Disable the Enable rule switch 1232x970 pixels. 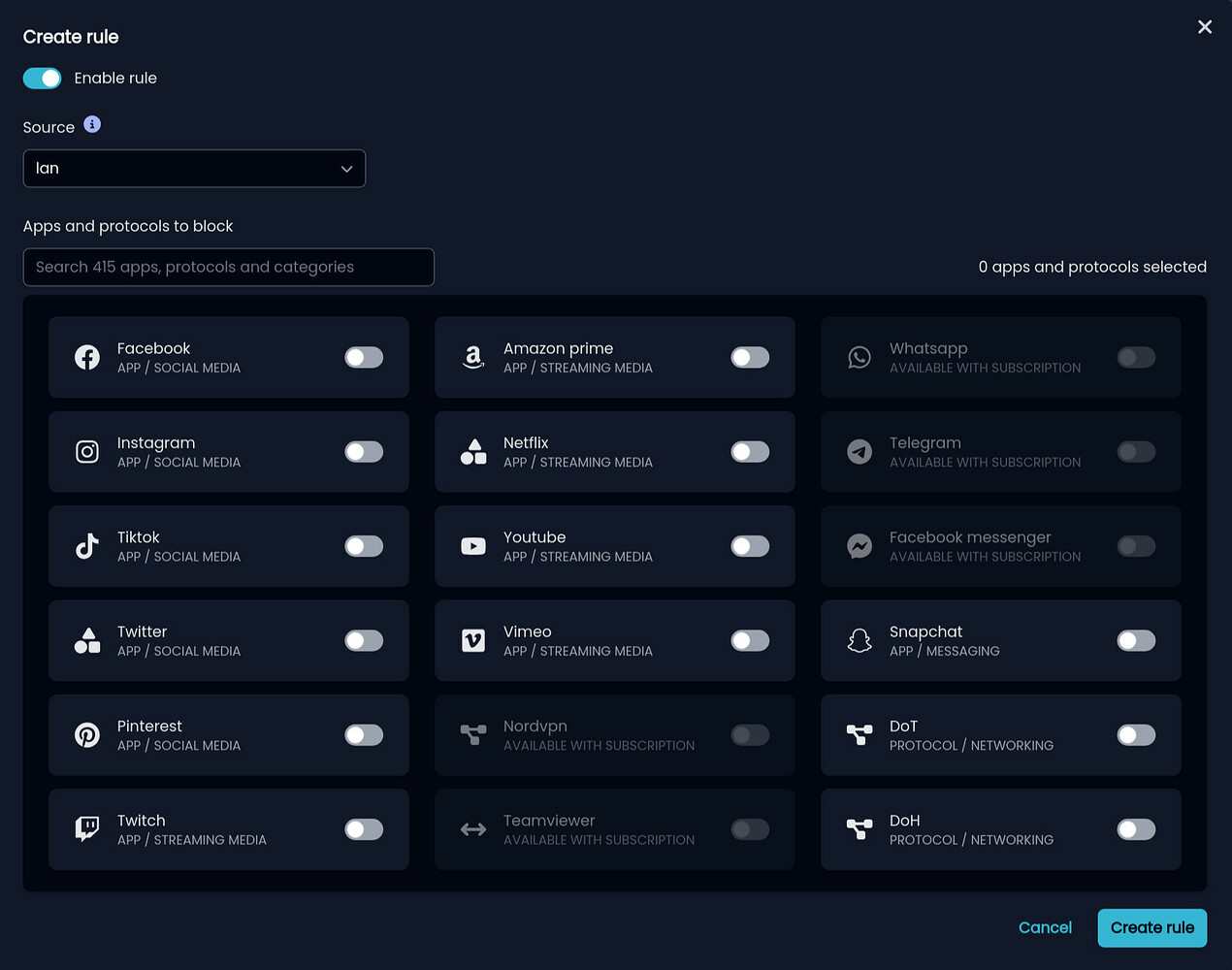click(x=42, y=78)
